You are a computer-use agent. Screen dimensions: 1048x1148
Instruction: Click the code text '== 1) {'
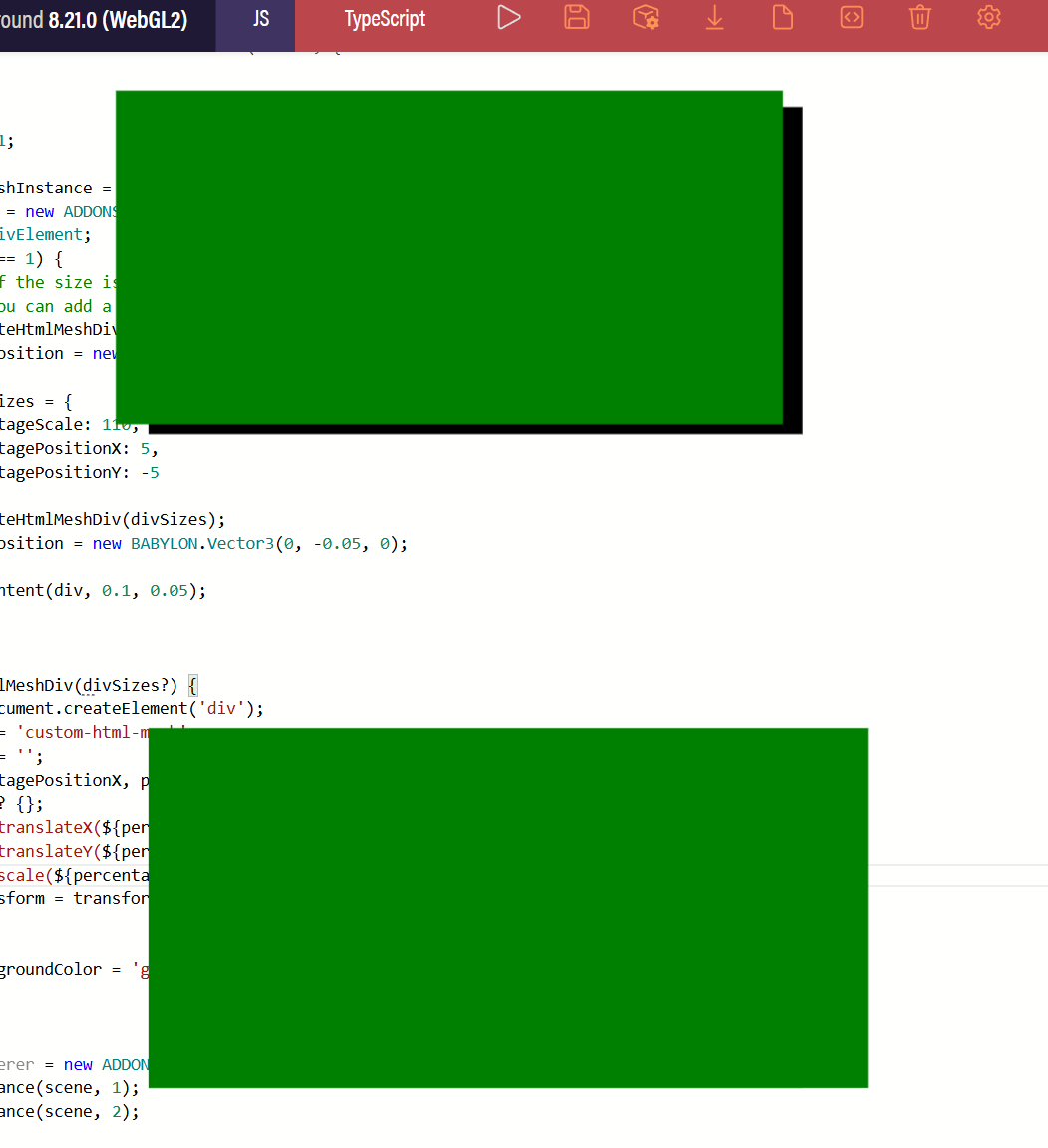tap(32, 259)
